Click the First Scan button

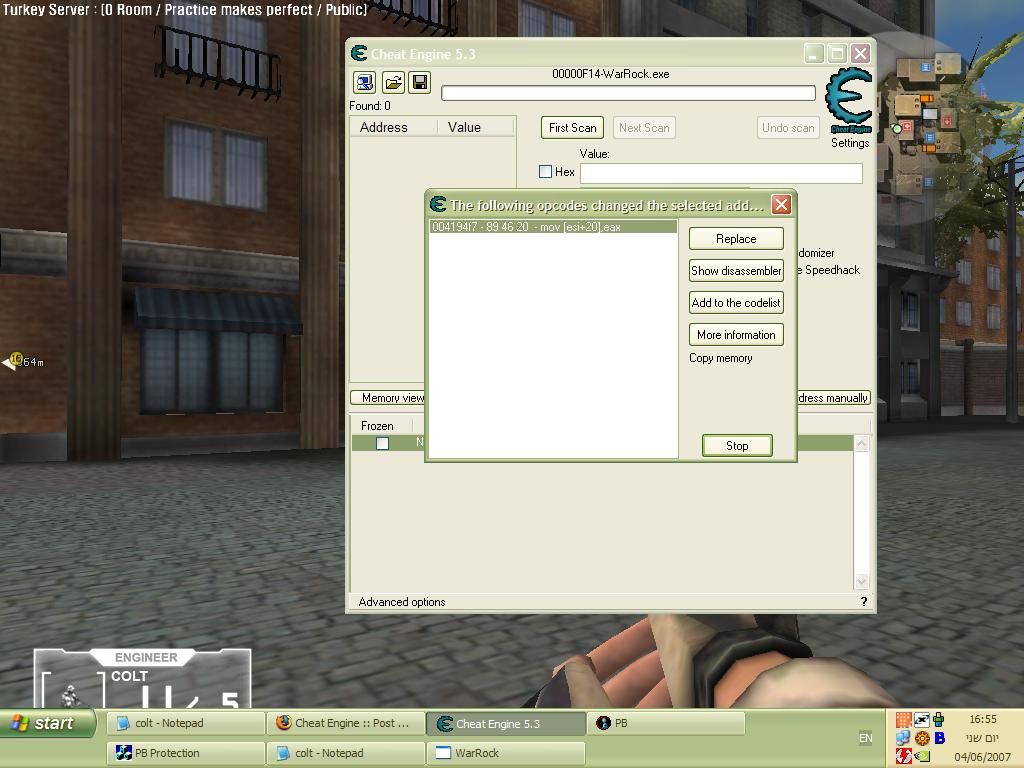(x=572, y=127)
